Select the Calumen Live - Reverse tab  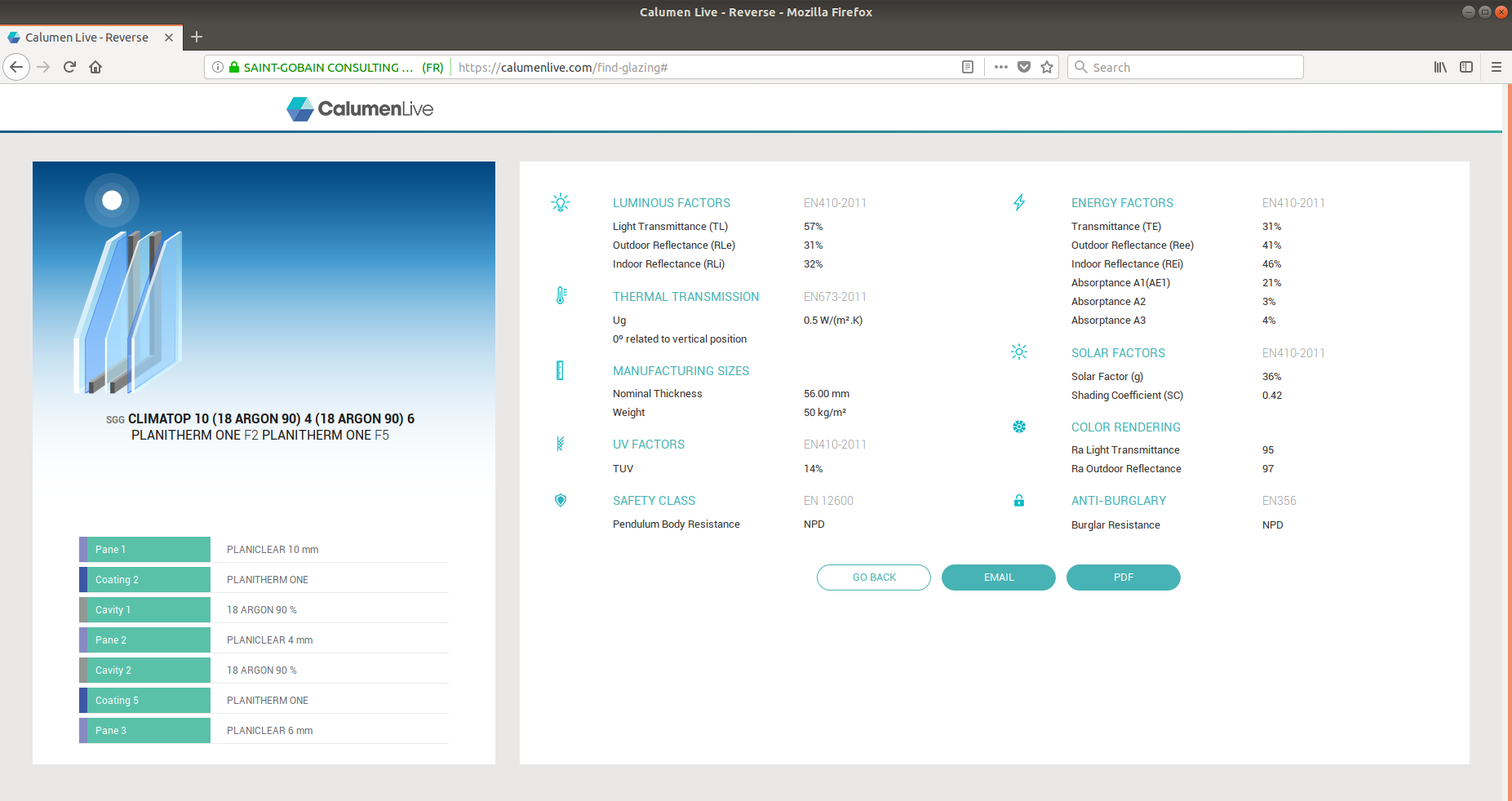click(x=90, y=38)
